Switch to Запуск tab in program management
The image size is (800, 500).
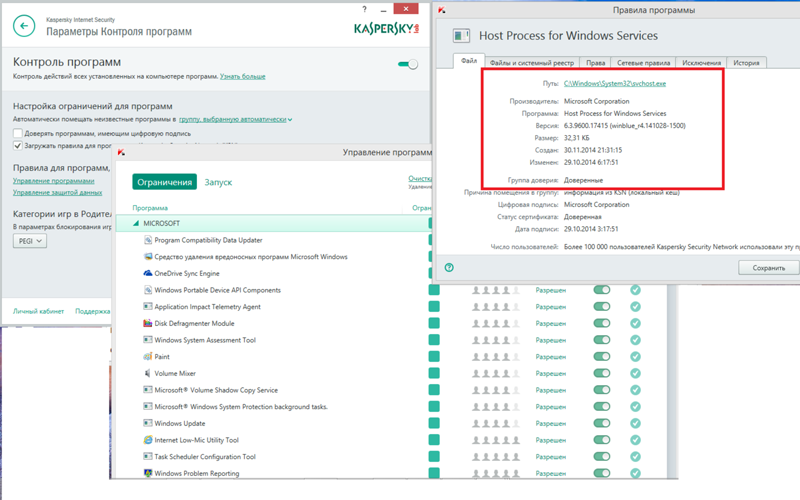(218, 182)
